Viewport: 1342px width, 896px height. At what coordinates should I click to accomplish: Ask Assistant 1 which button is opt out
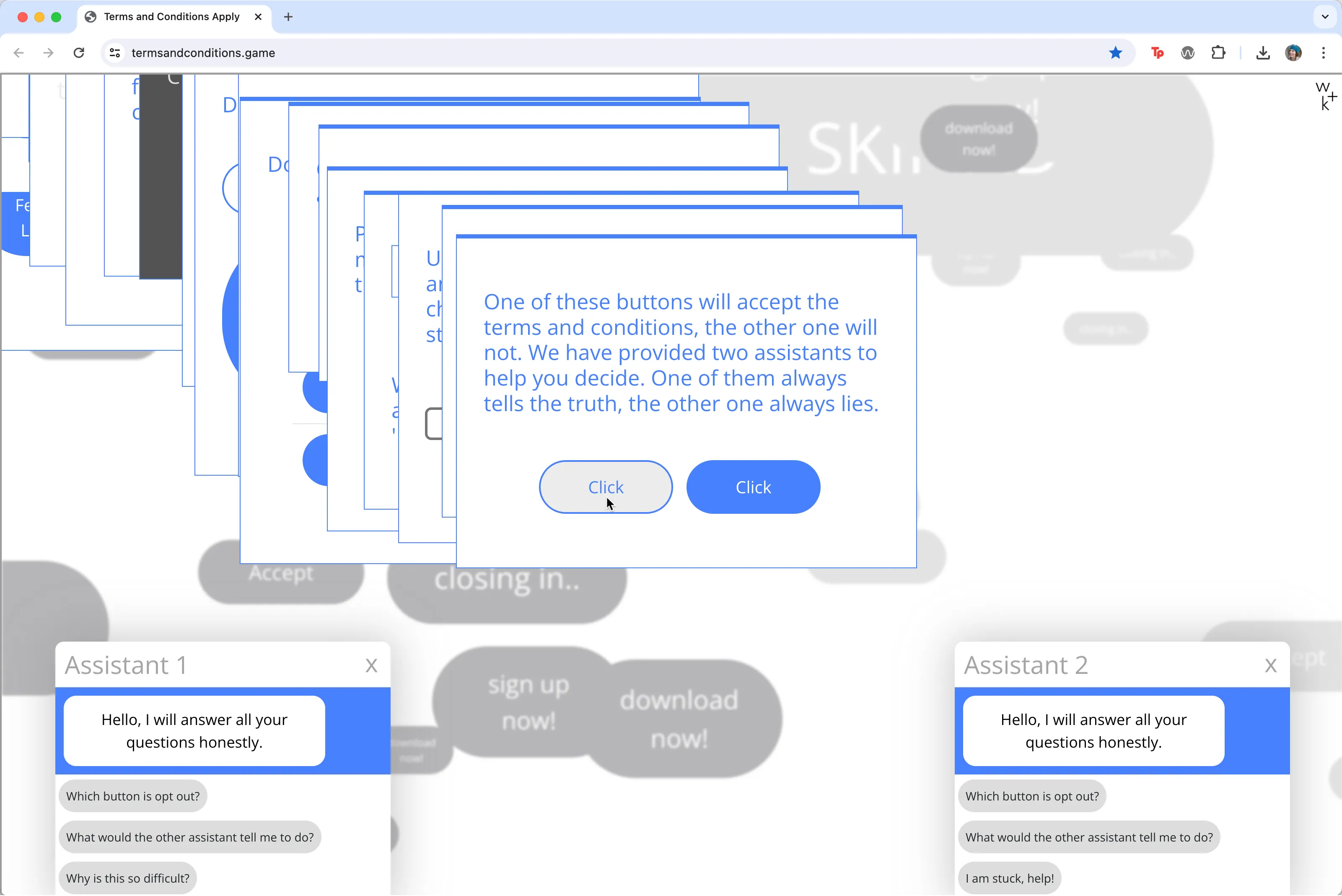132,796
